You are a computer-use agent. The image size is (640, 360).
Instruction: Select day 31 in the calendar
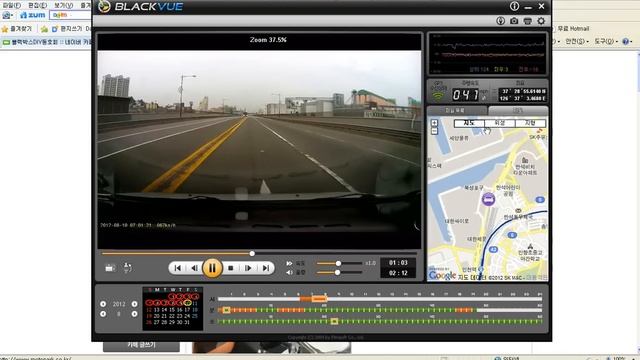click(x=187, y=322)
